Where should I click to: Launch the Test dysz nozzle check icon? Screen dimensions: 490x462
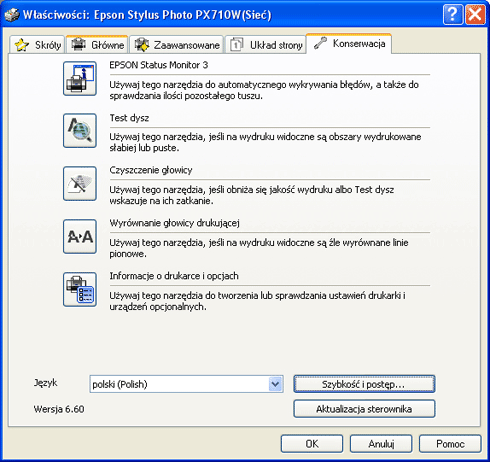80,130
